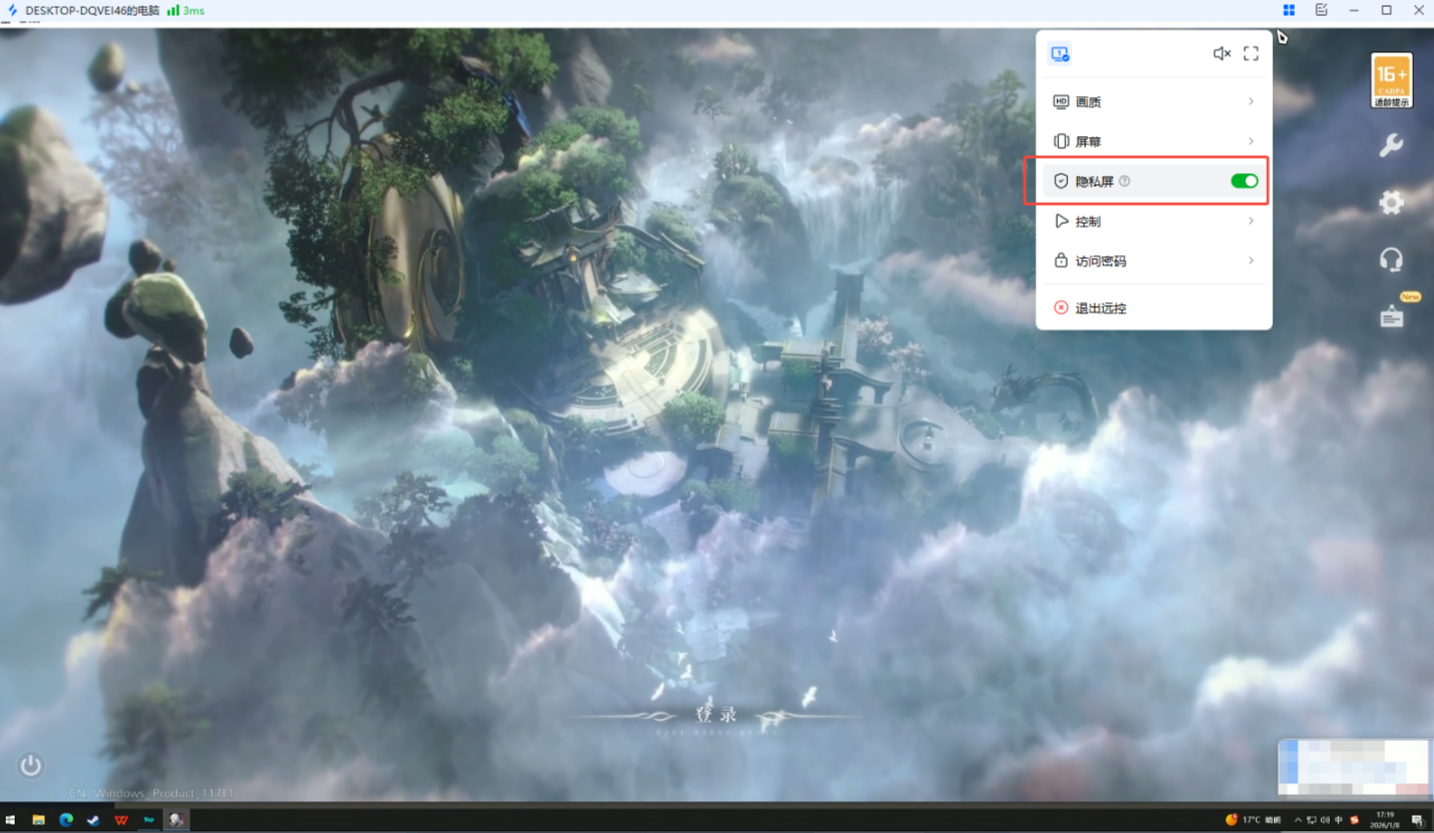Viewport: 1434px width, 833px height.
Task: Click 退出远控 to exit remote control
Action: pos(1100,308)
